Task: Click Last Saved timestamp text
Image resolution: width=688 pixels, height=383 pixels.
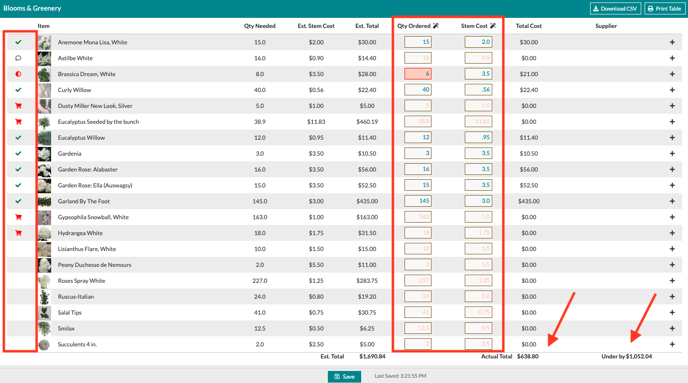Action: 400,376
